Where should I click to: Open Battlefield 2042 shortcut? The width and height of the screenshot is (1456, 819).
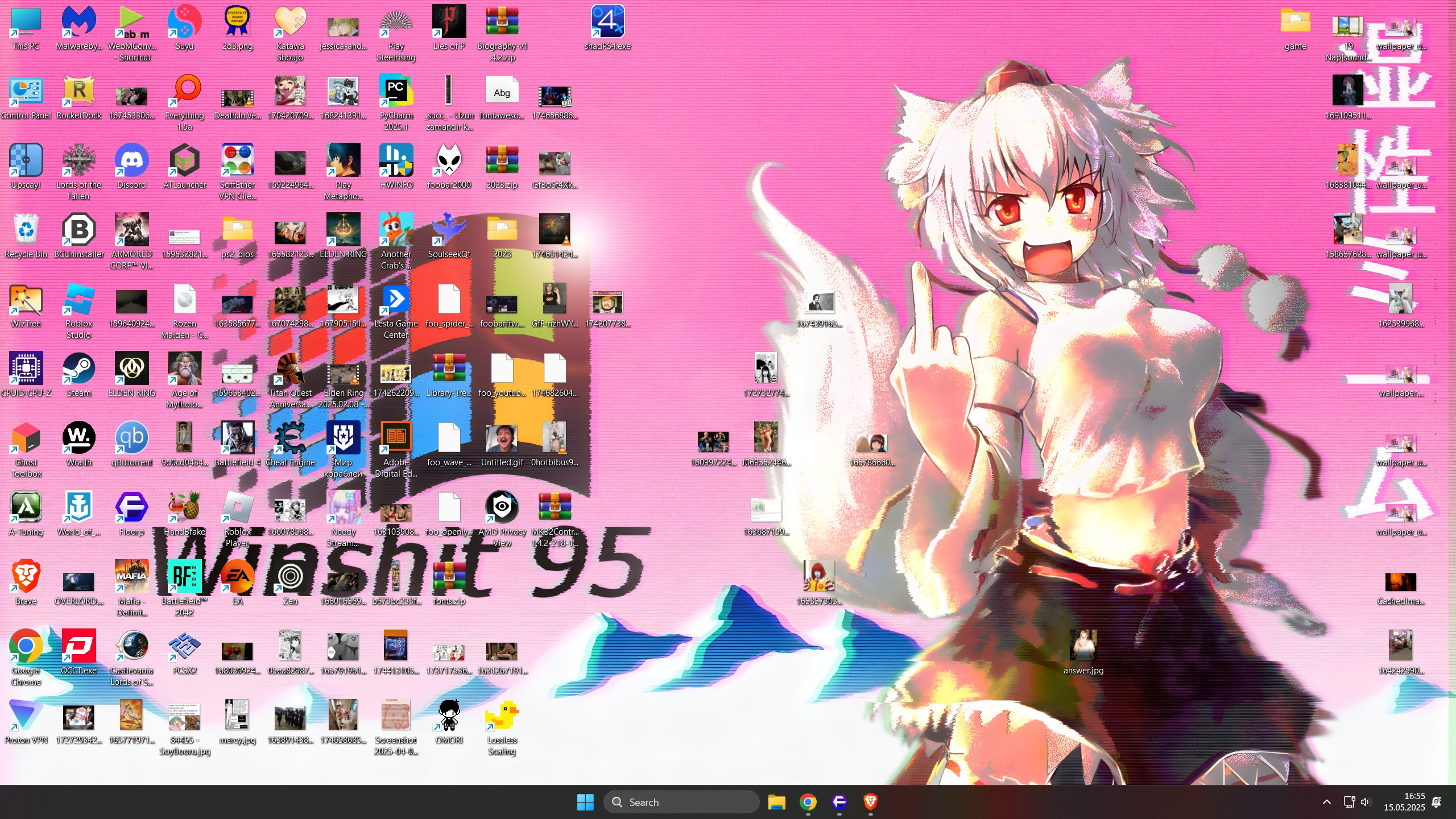(185, 589)
